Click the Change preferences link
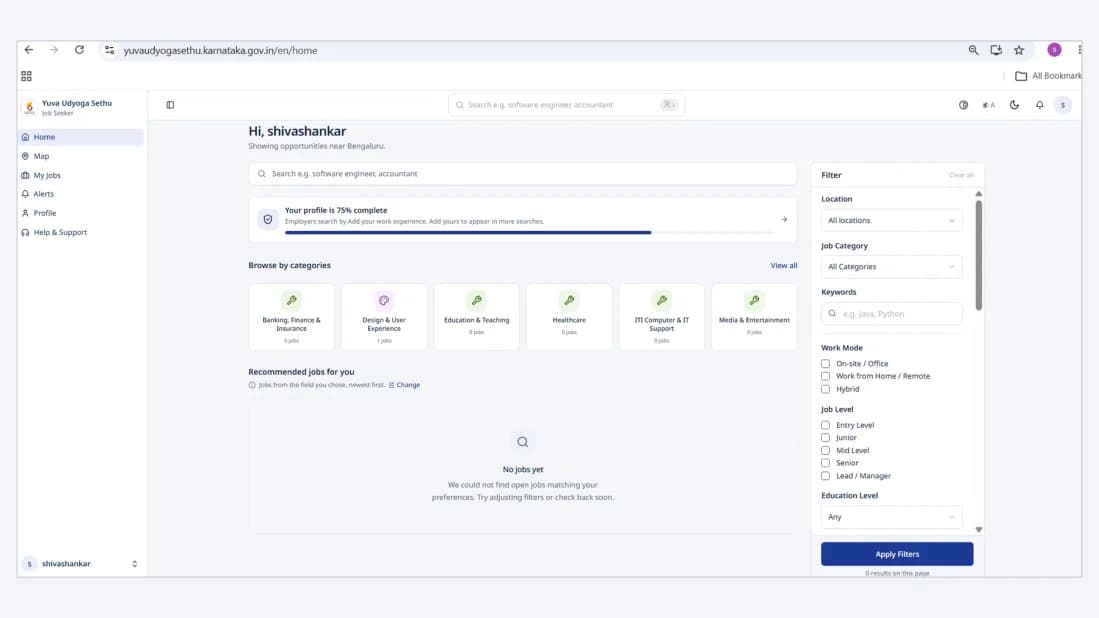Viewport: 1099px width, 618px height. pyautogui.click(x=404, y=385)
